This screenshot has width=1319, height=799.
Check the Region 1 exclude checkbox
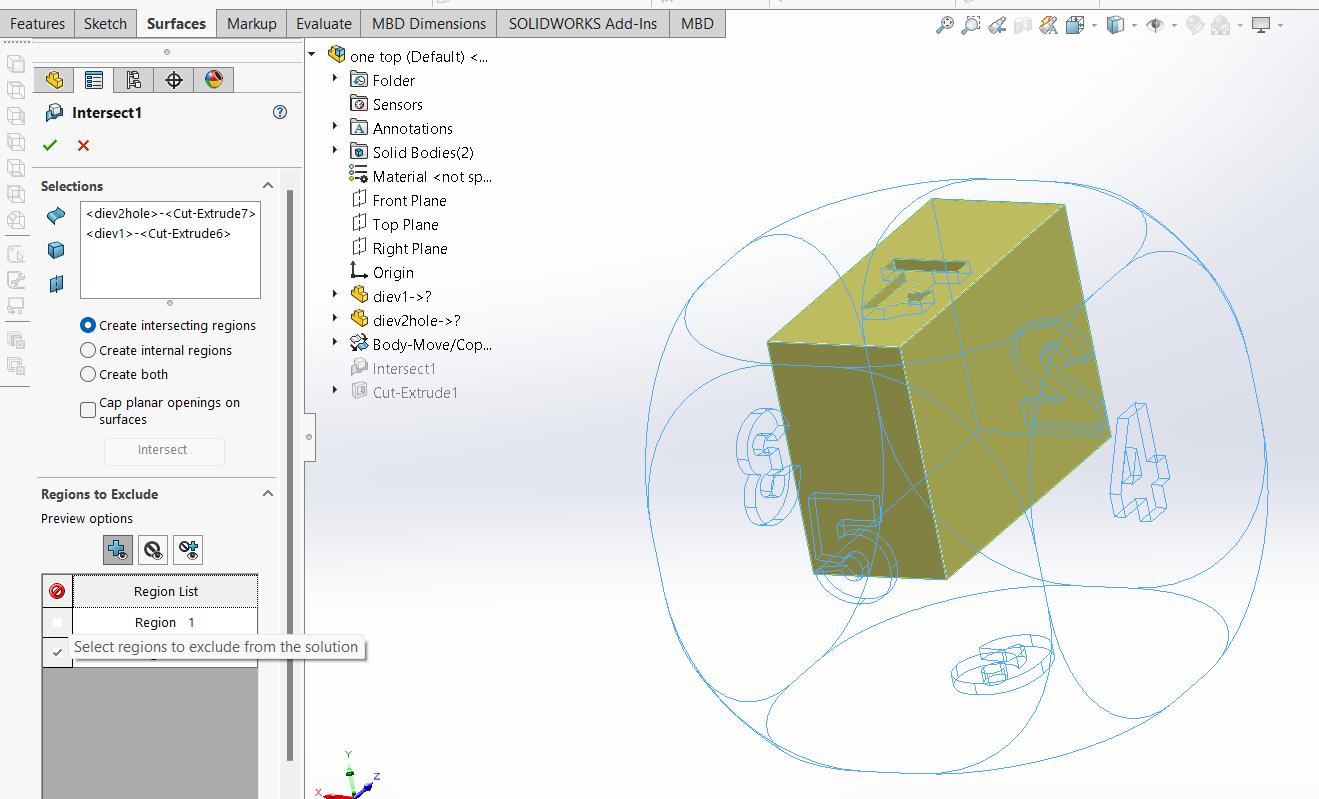point(57,622)
